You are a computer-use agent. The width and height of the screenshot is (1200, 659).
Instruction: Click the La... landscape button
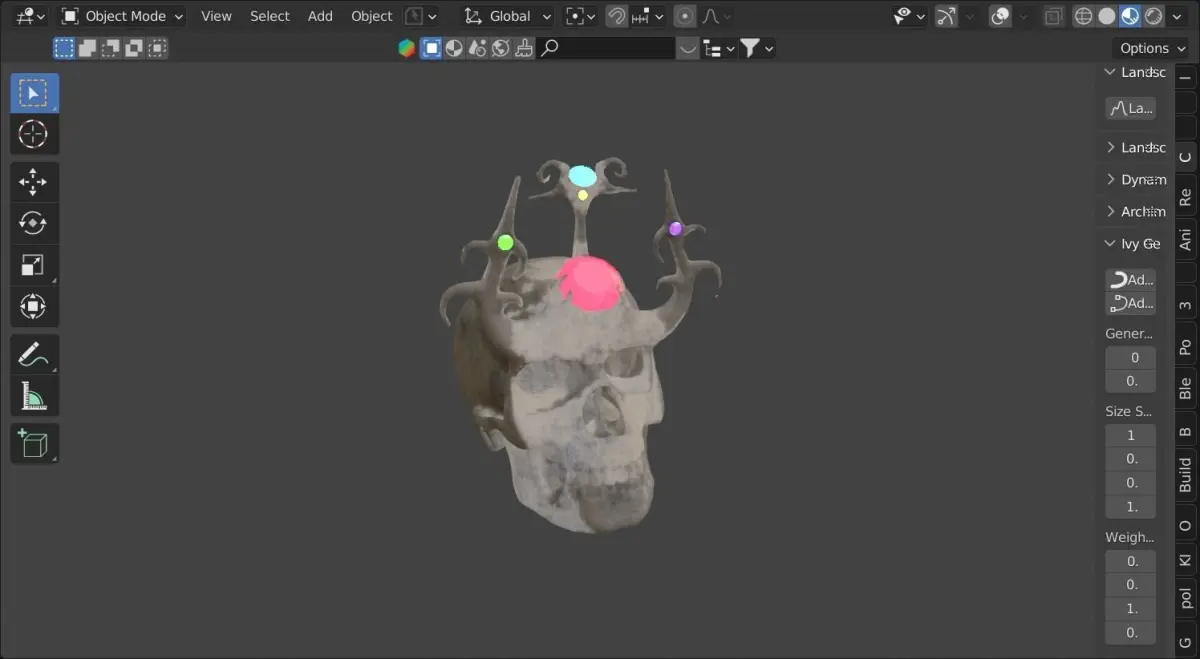(1131, 108)
